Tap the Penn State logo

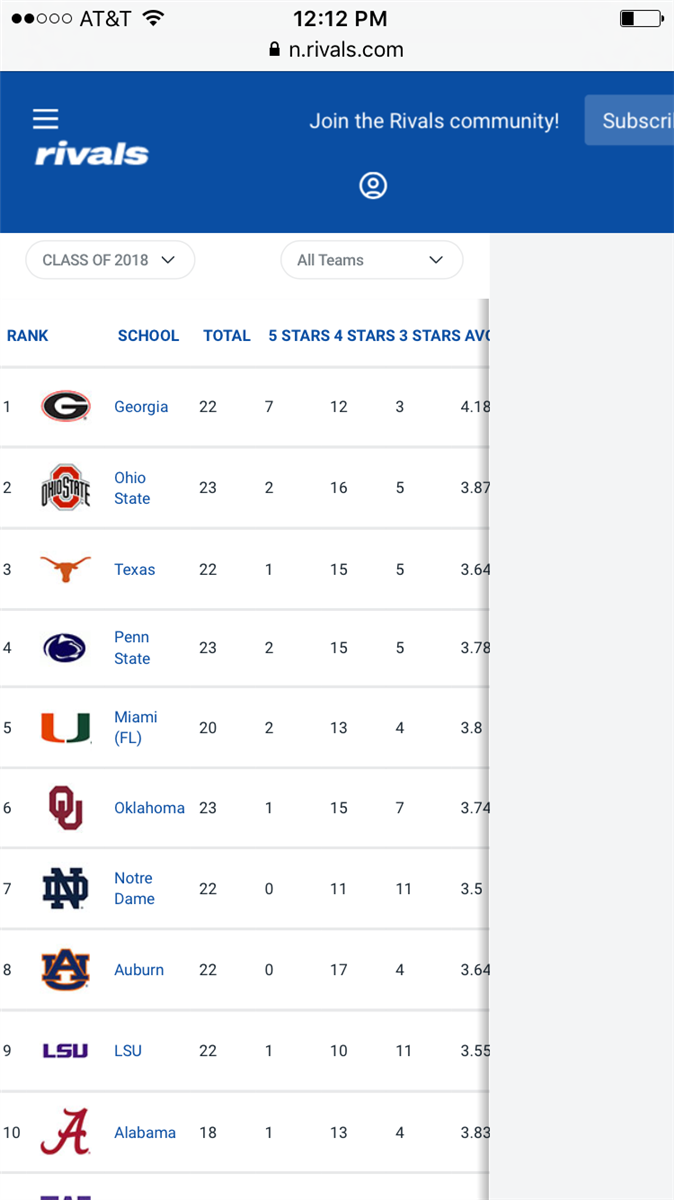[x=66, y=648]
